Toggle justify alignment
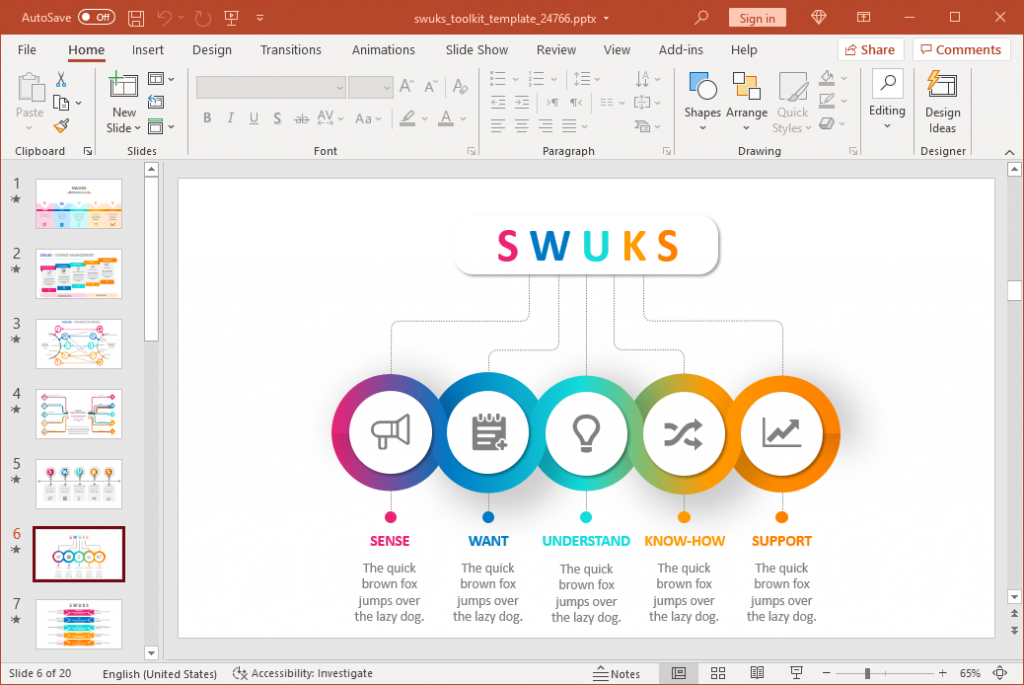 click(569, 125)
